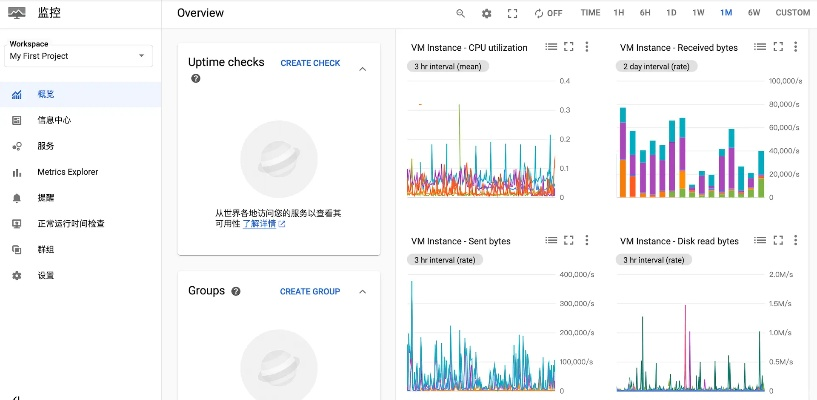This screenshot has width=817, height=400.
Task: Toggle auto-refresh OFF switch
Action: pyautogui.click(x=548, y=14)
